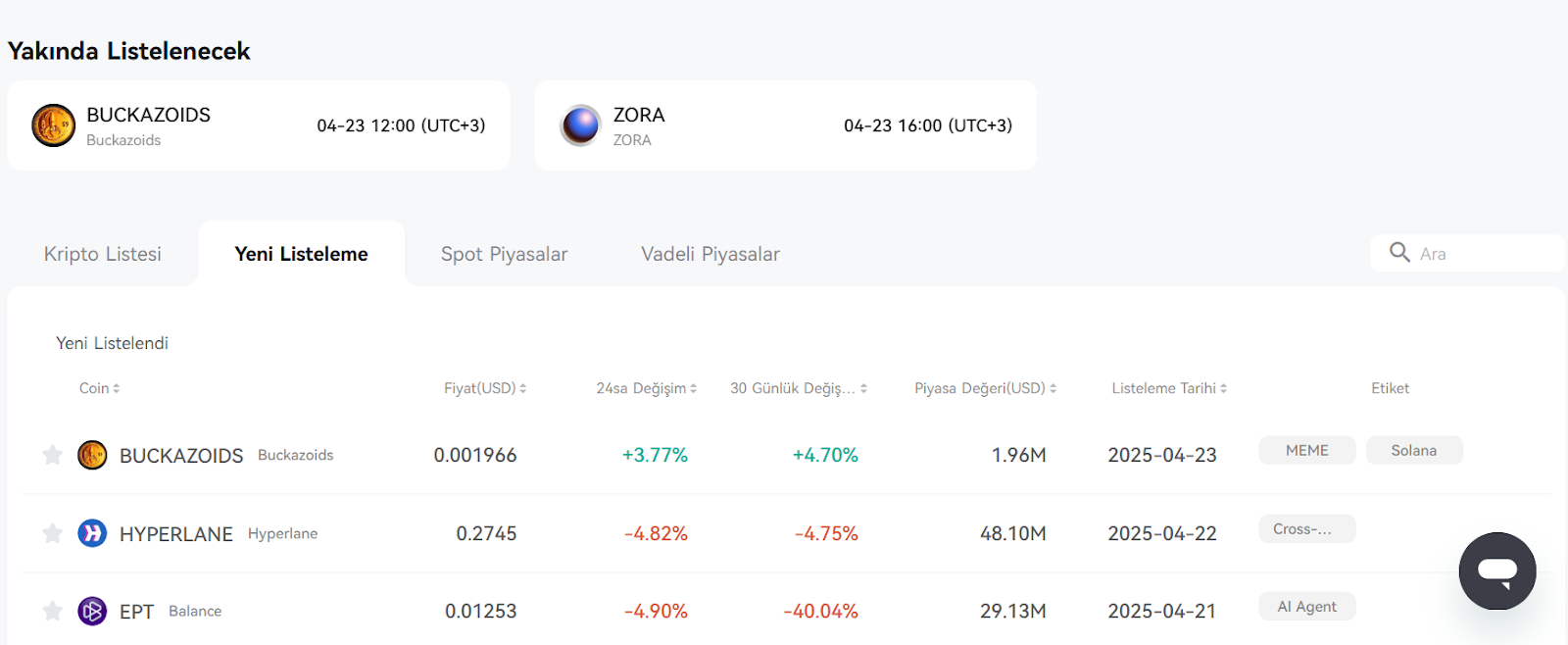Click the Solana tag button
The height and width of the screenshot is (645, 1568).
[1414, 450]
